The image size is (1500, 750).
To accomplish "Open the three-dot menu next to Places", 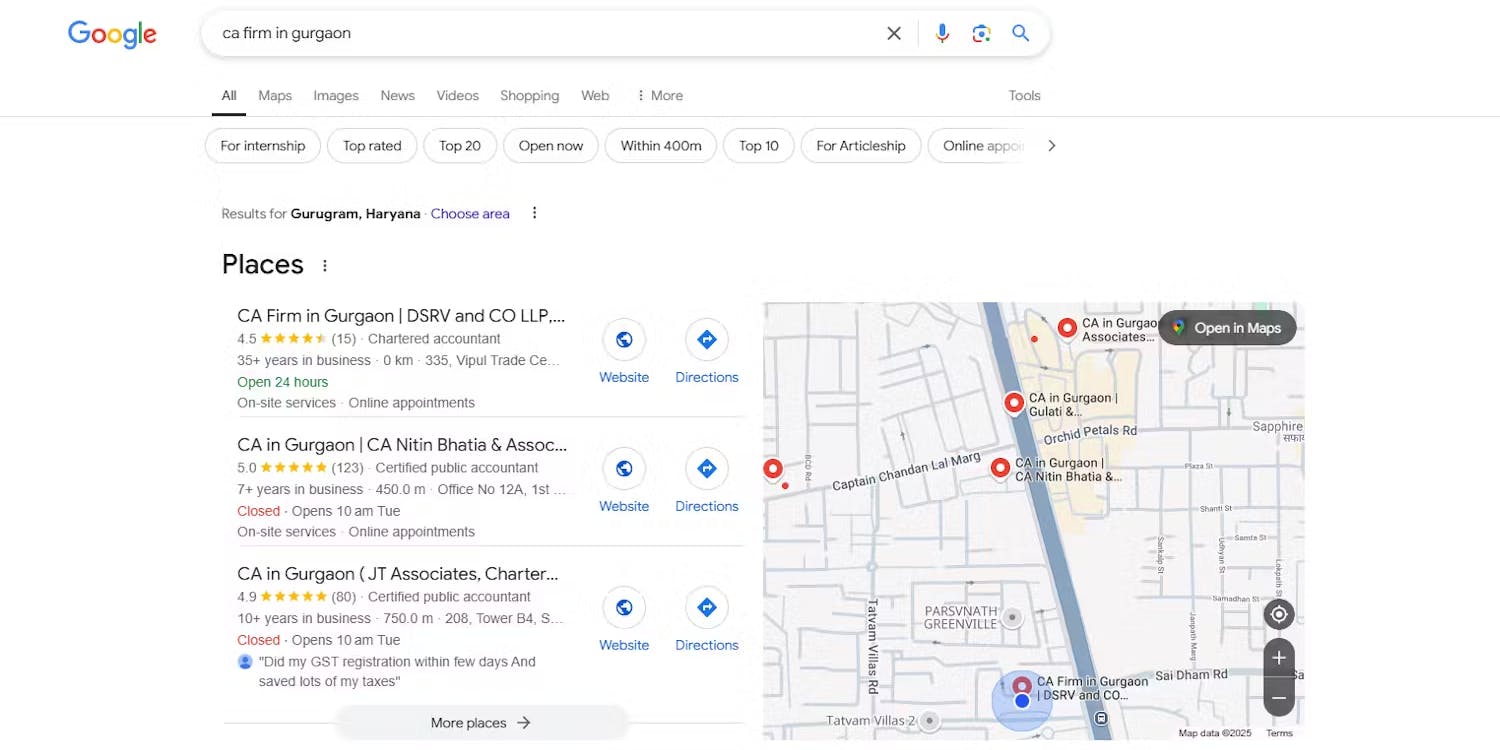I will click(x=324, y=264).
